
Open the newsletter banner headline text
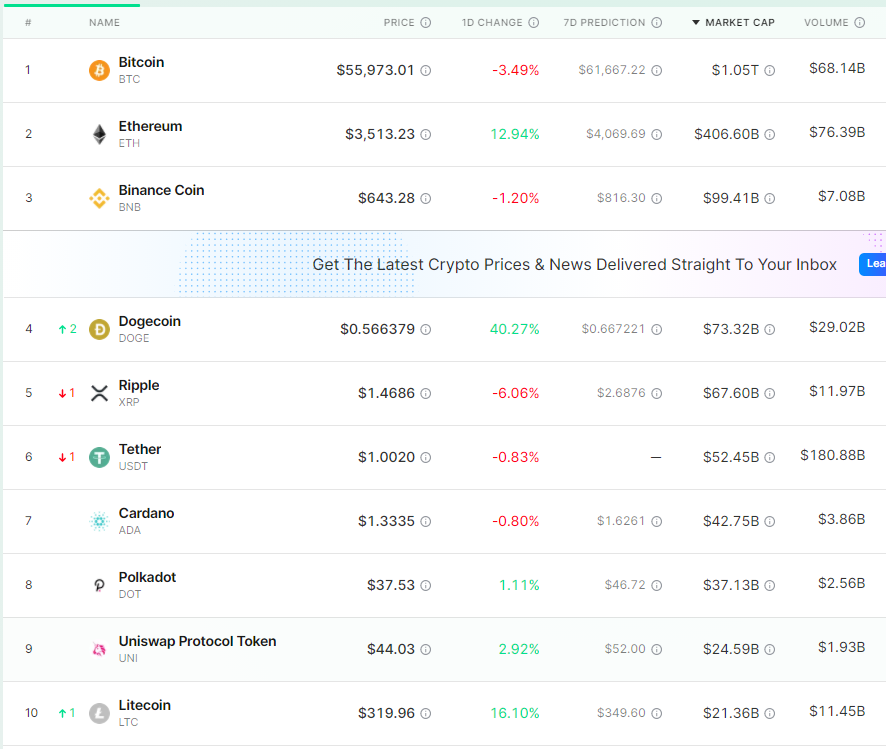click(x=574, y=264)
